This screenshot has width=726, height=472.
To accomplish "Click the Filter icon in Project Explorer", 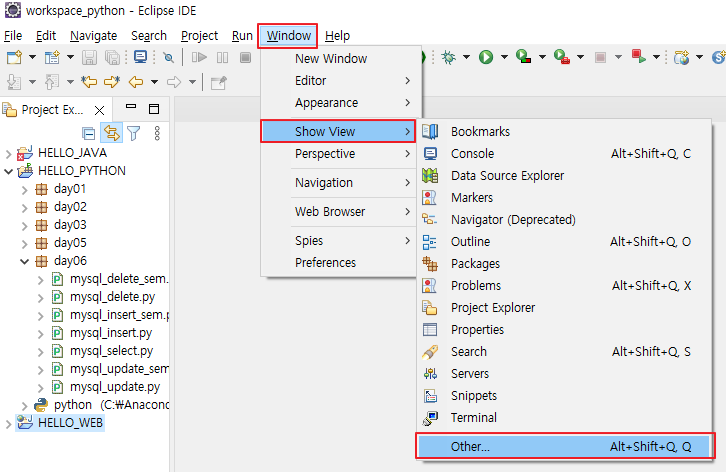I will coord(133,133).
